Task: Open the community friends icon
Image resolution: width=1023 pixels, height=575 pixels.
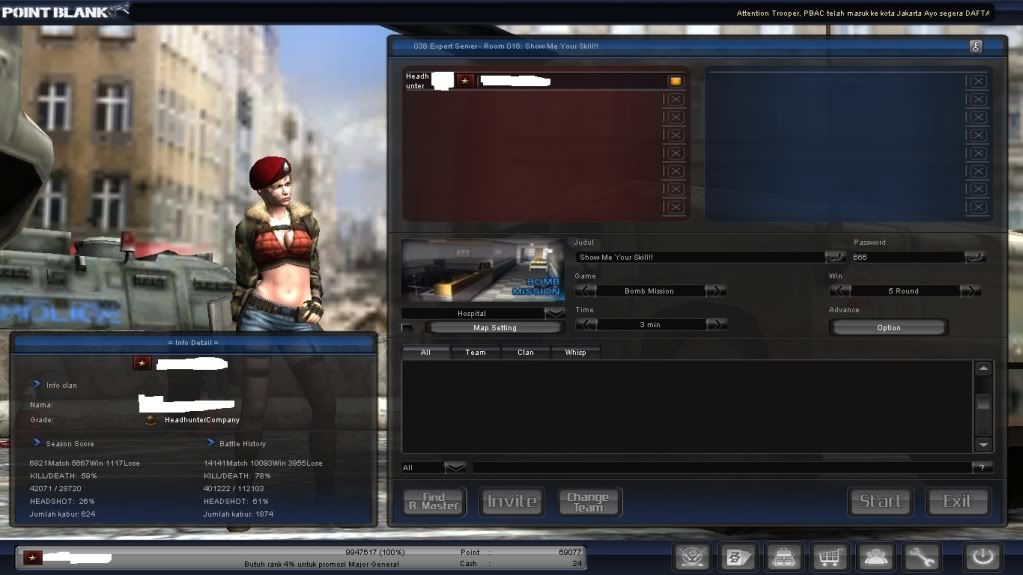Action: [875, 557]
